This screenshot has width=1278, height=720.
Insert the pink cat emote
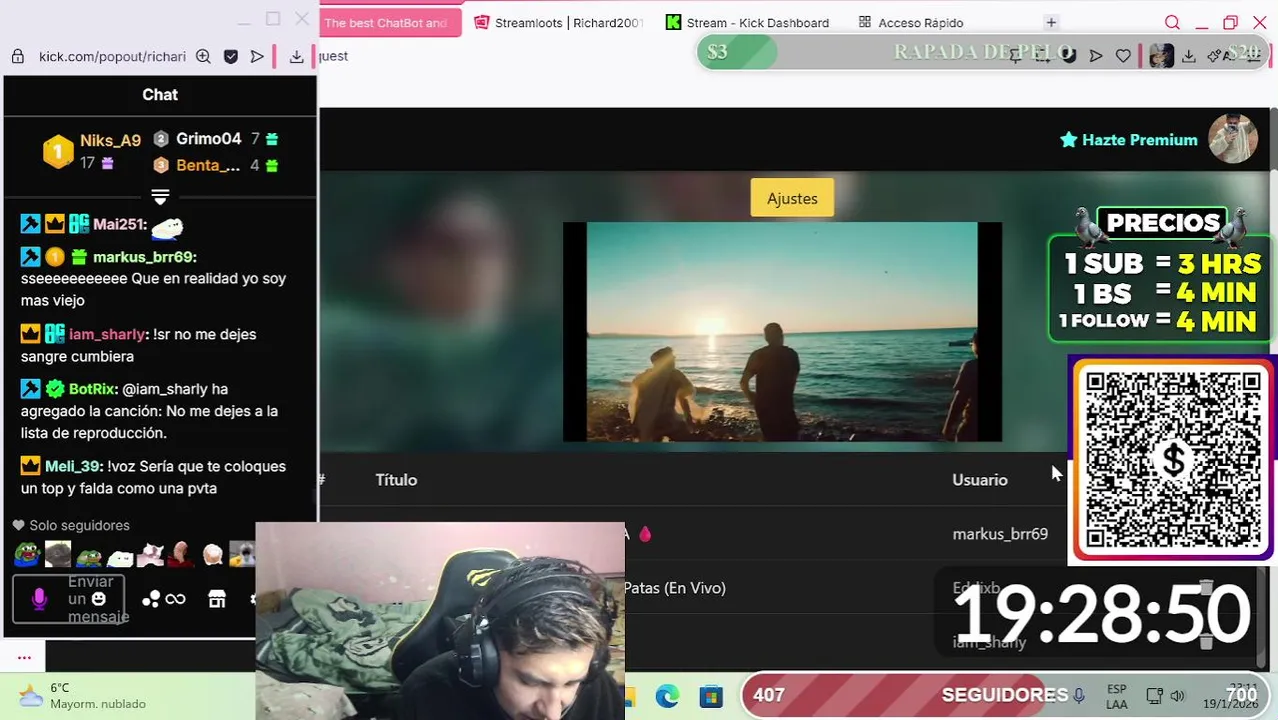151,554
